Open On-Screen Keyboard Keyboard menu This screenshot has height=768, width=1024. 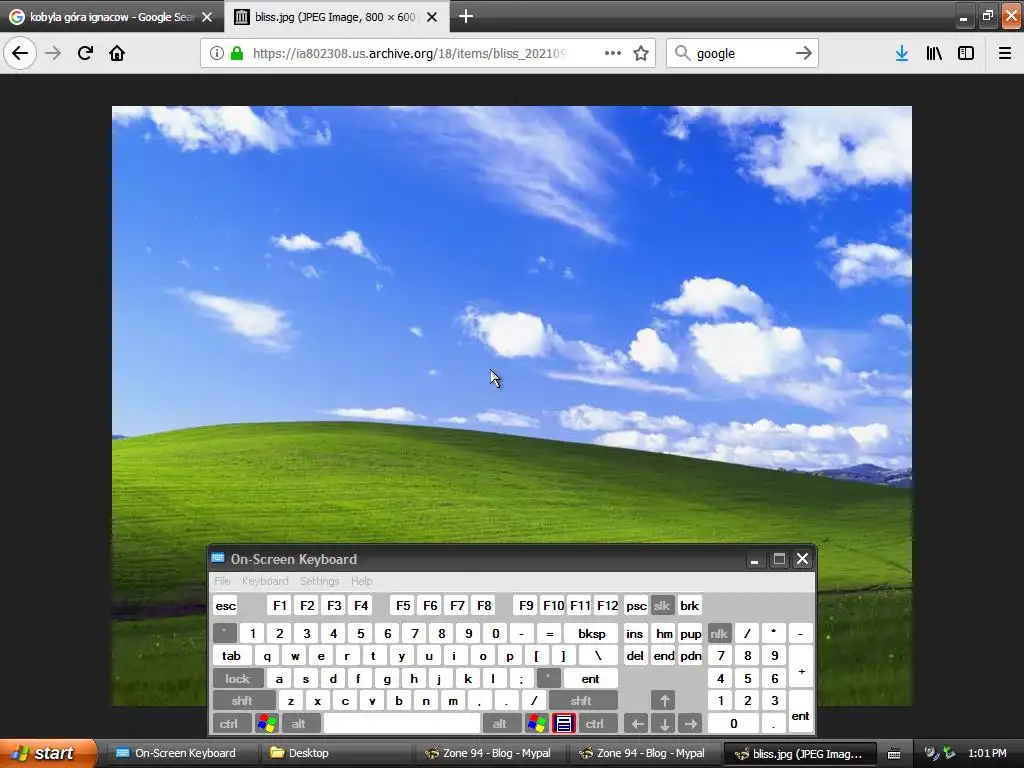pyautogui.click(x=265, y=581)
